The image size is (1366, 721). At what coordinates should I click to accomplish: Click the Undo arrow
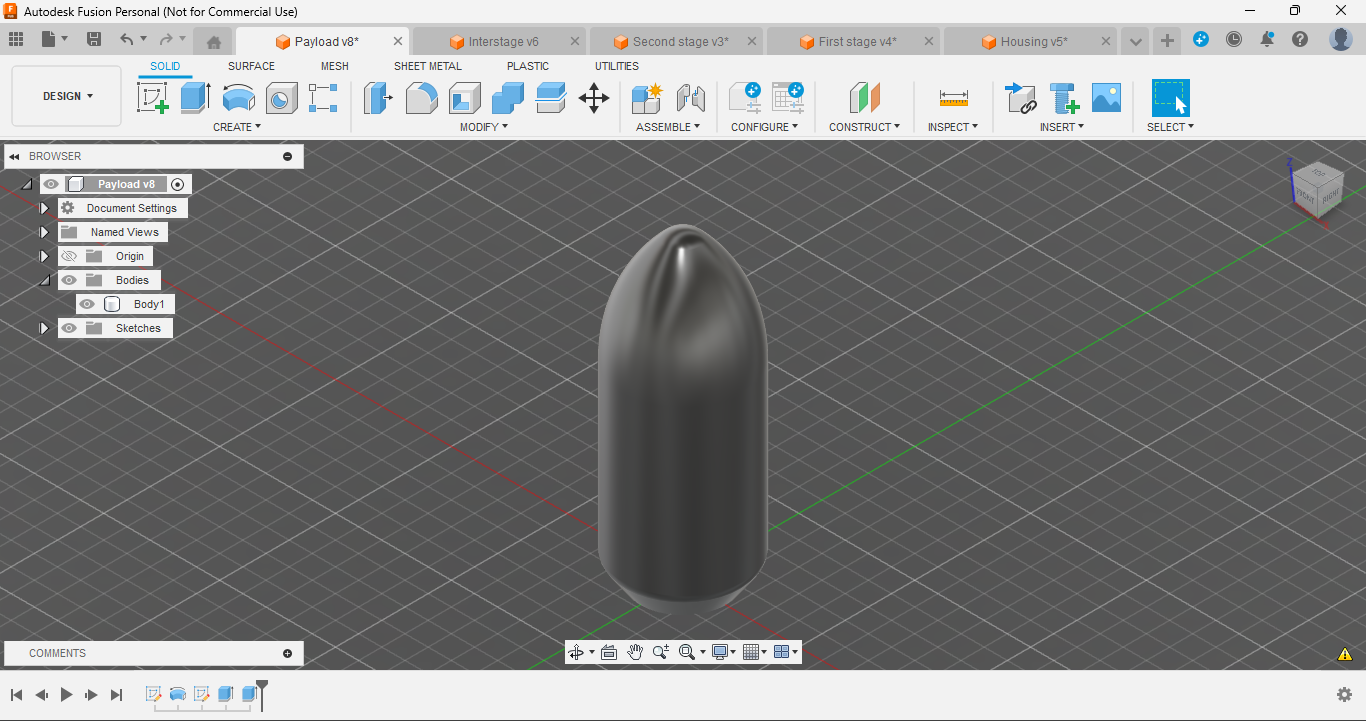click(x=126, y=40)
